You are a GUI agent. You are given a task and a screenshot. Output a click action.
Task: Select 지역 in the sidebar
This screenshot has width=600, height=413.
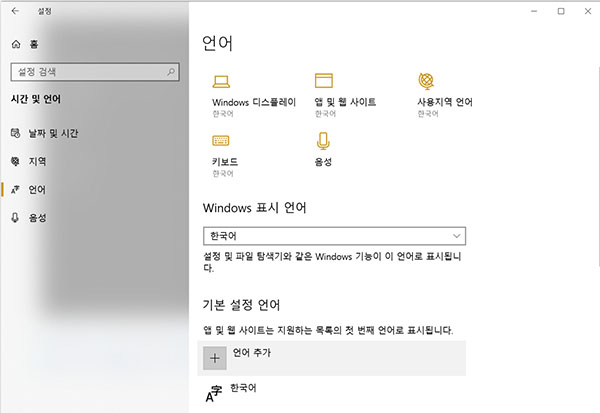[38, 162]
